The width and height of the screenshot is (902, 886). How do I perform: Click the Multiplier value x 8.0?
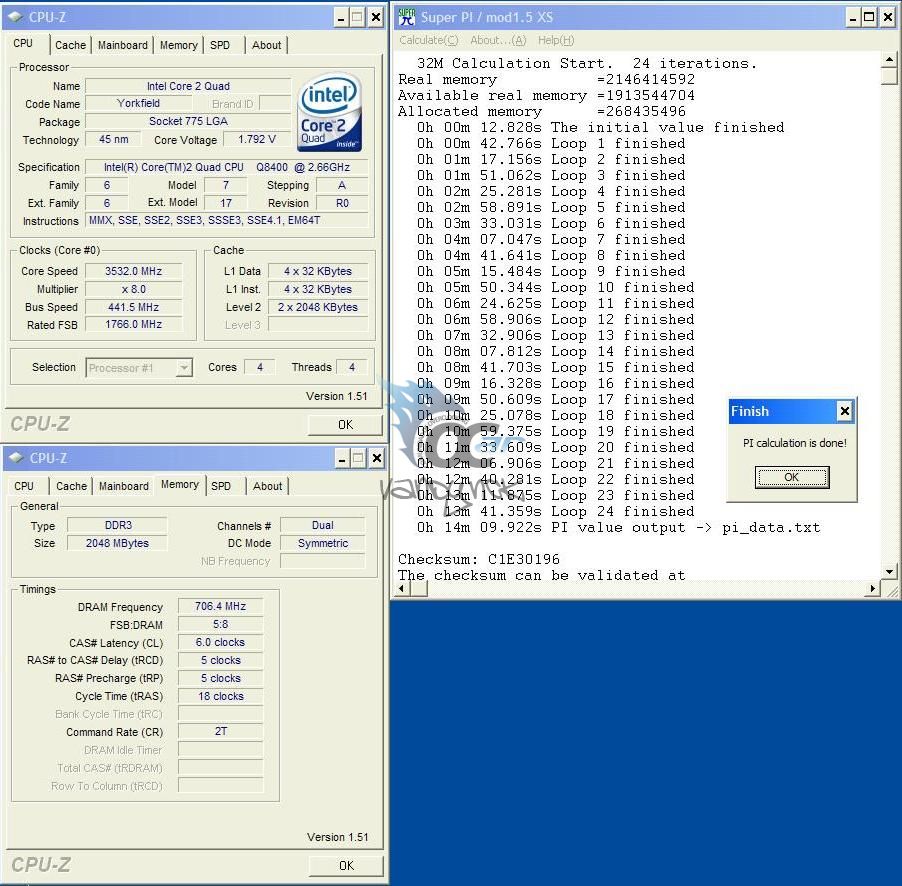(133, 289)
